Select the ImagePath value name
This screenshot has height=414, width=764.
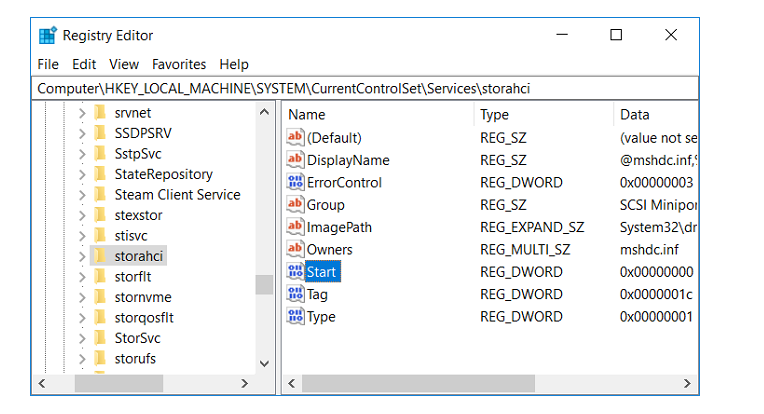[339, 227]
